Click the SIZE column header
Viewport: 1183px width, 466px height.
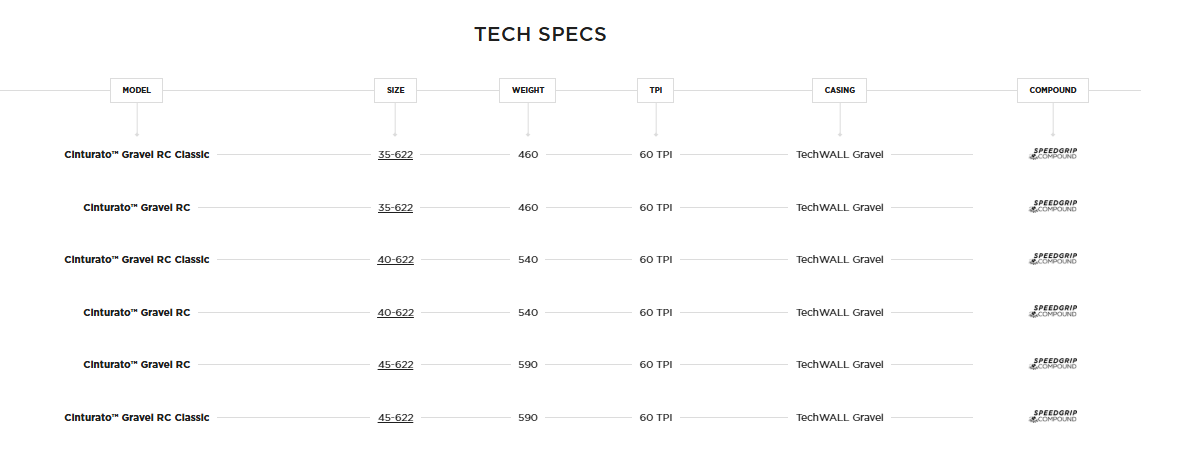395,90
